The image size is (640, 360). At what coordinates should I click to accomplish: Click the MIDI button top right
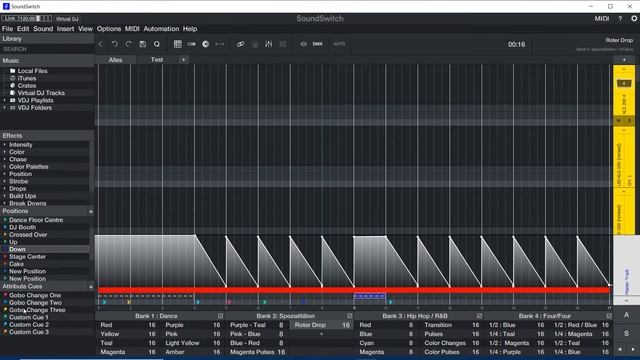click(x=602, y=18)
